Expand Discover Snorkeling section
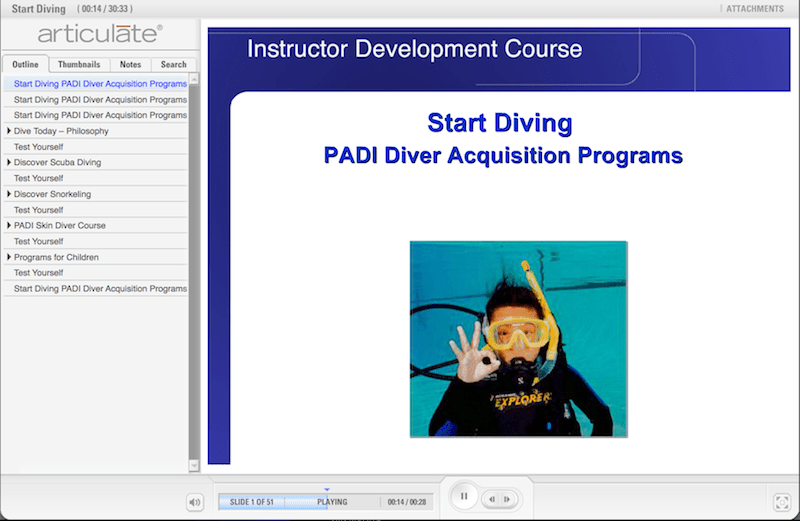 pyautogui.click(x=9, y=194)
